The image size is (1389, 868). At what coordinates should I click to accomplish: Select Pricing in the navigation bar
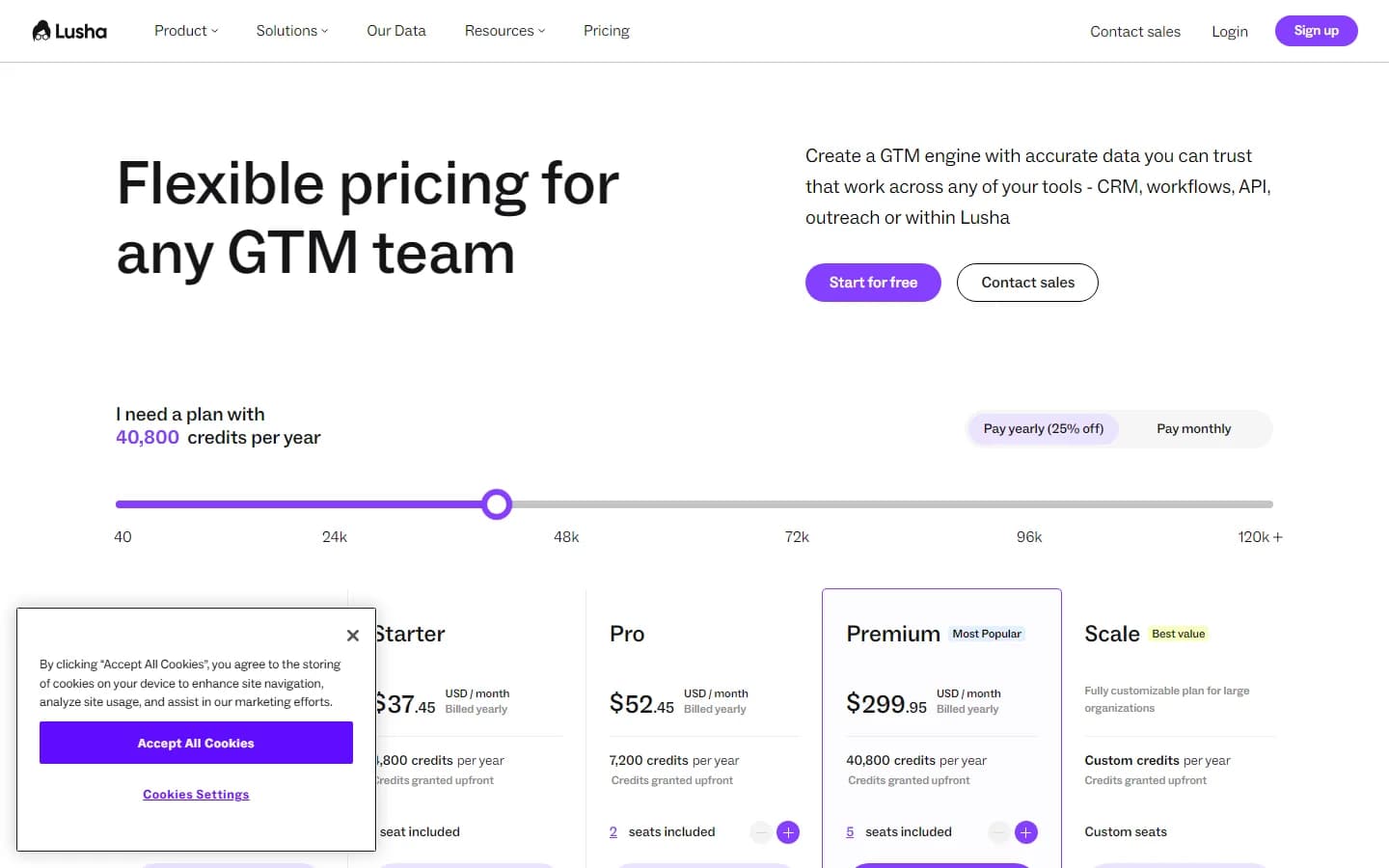[x=606, y=30]
